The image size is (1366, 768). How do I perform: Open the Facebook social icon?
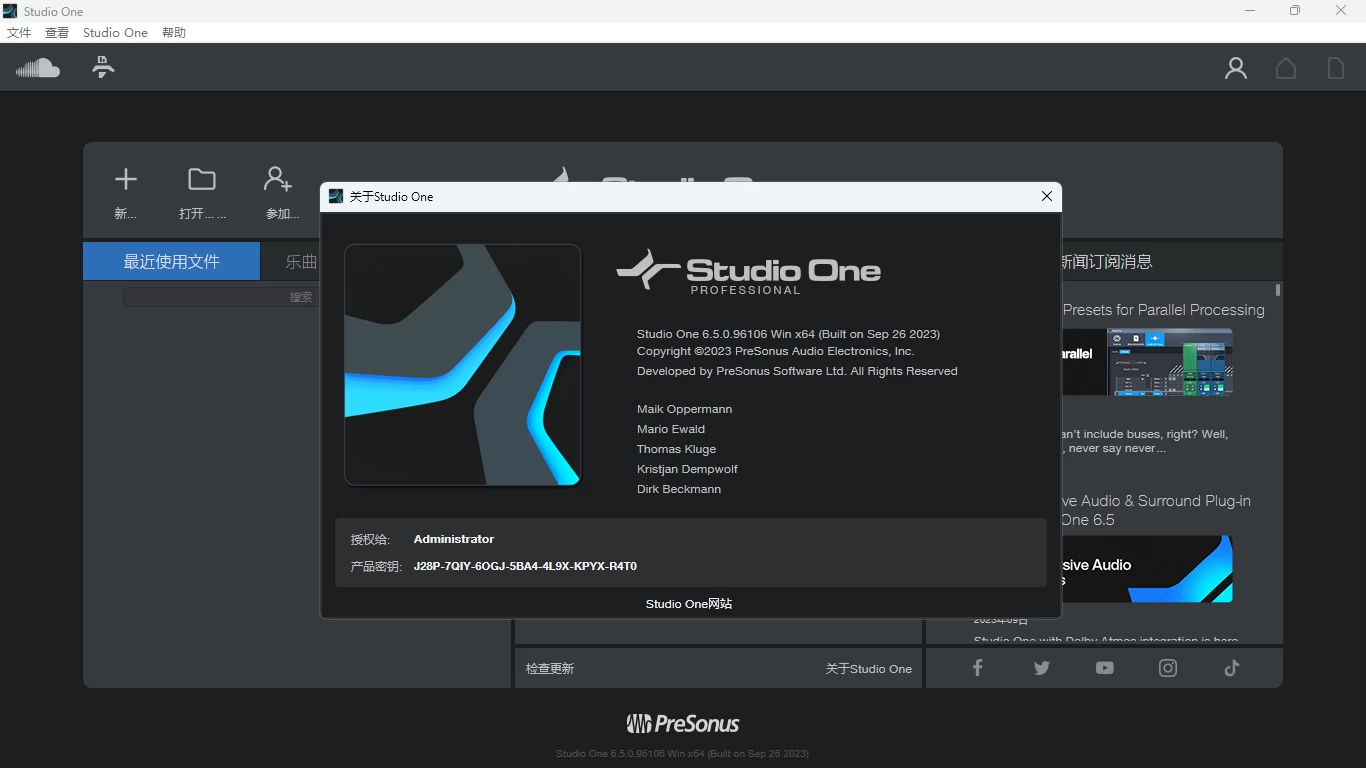click(x=978, y=668)
